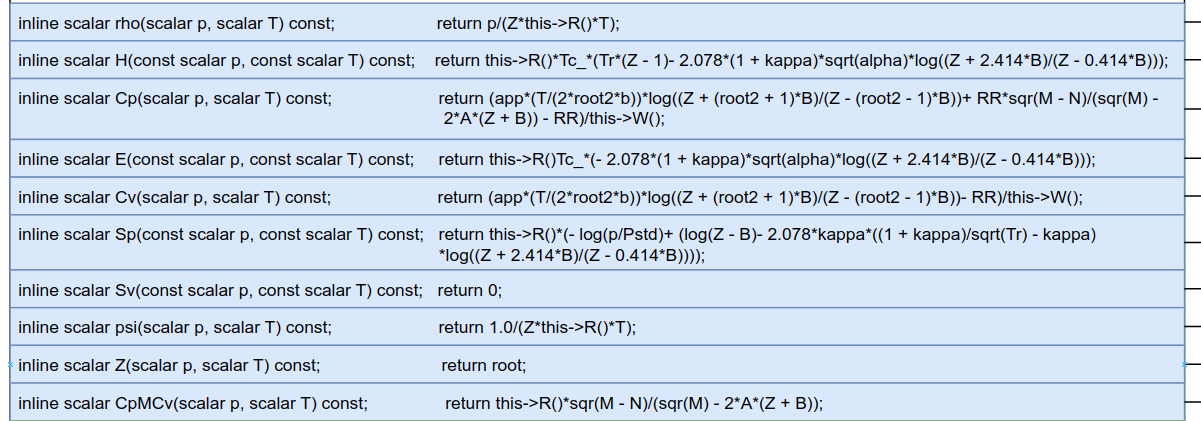Image resolution: width=1201 pixels, height=421 pixels.
Task: Click the 'return 0;' cell
Action: tap(470, 290)
